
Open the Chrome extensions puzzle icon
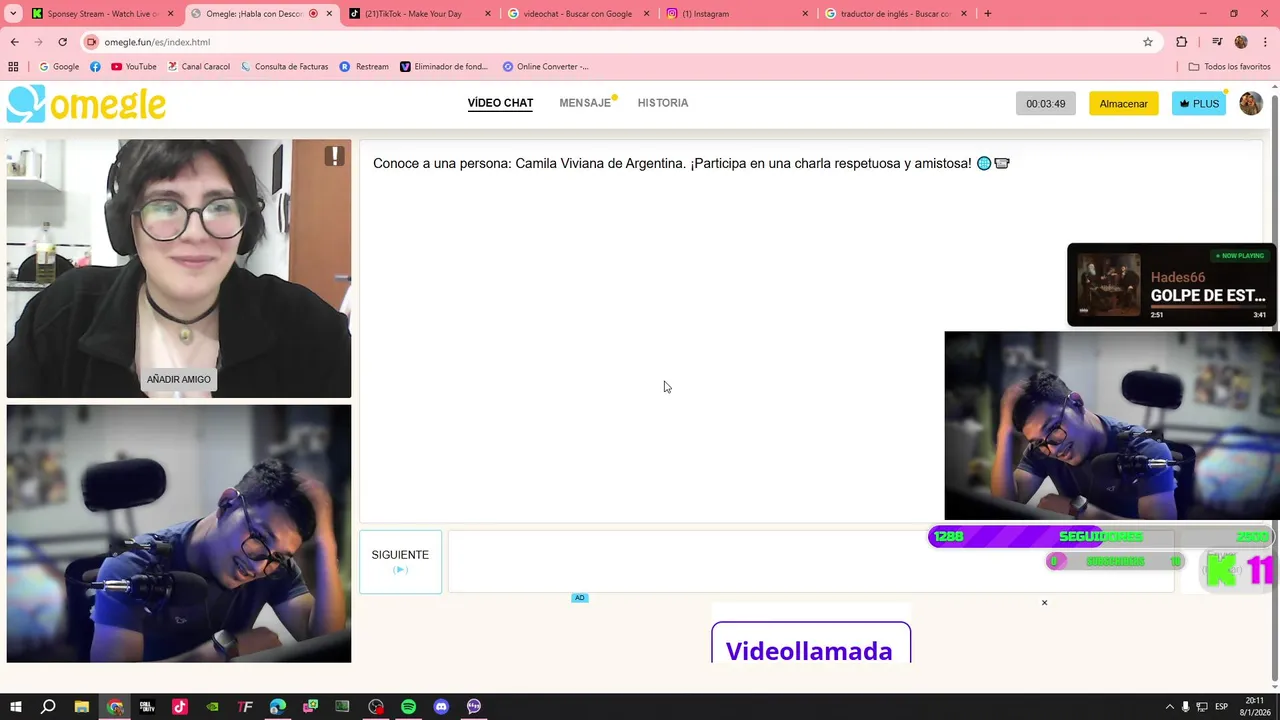pyautogui.click(x=1182, y=42)
